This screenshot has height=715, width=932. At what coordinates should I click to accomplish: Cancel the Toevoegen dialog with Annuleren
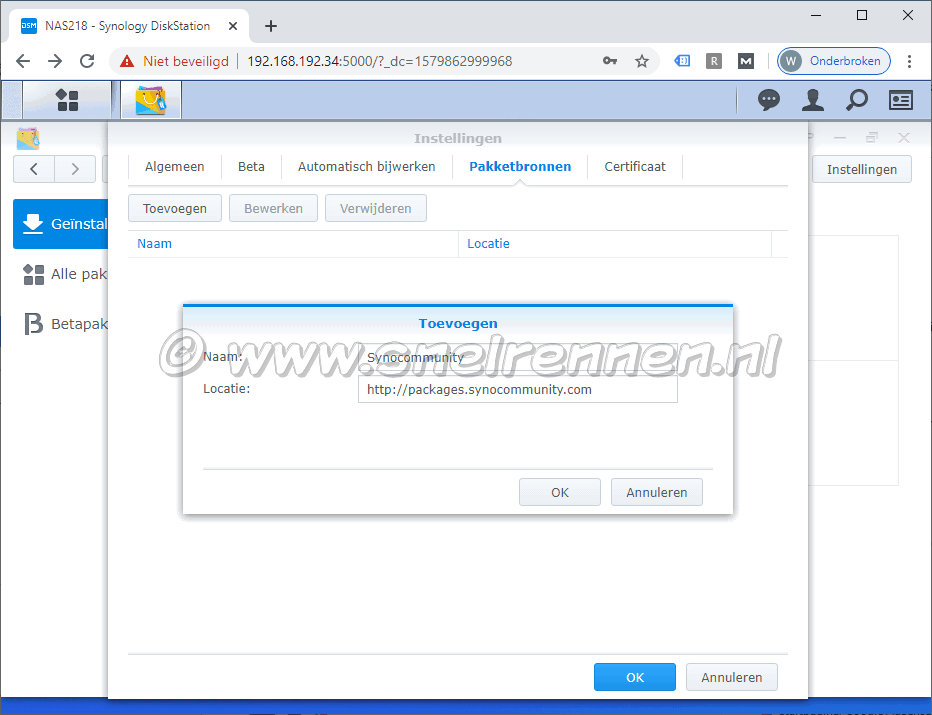pos(657,492)
